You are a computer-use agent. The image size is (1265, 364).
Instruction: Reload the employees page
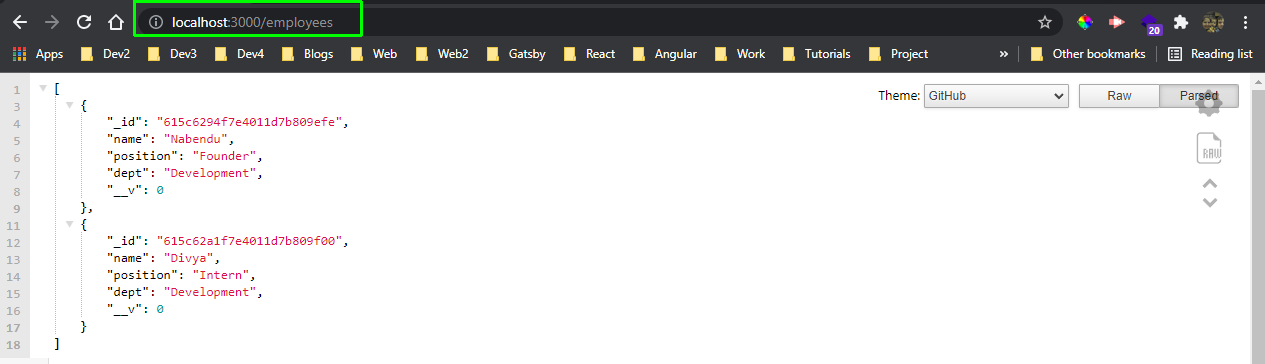point(85,22)
